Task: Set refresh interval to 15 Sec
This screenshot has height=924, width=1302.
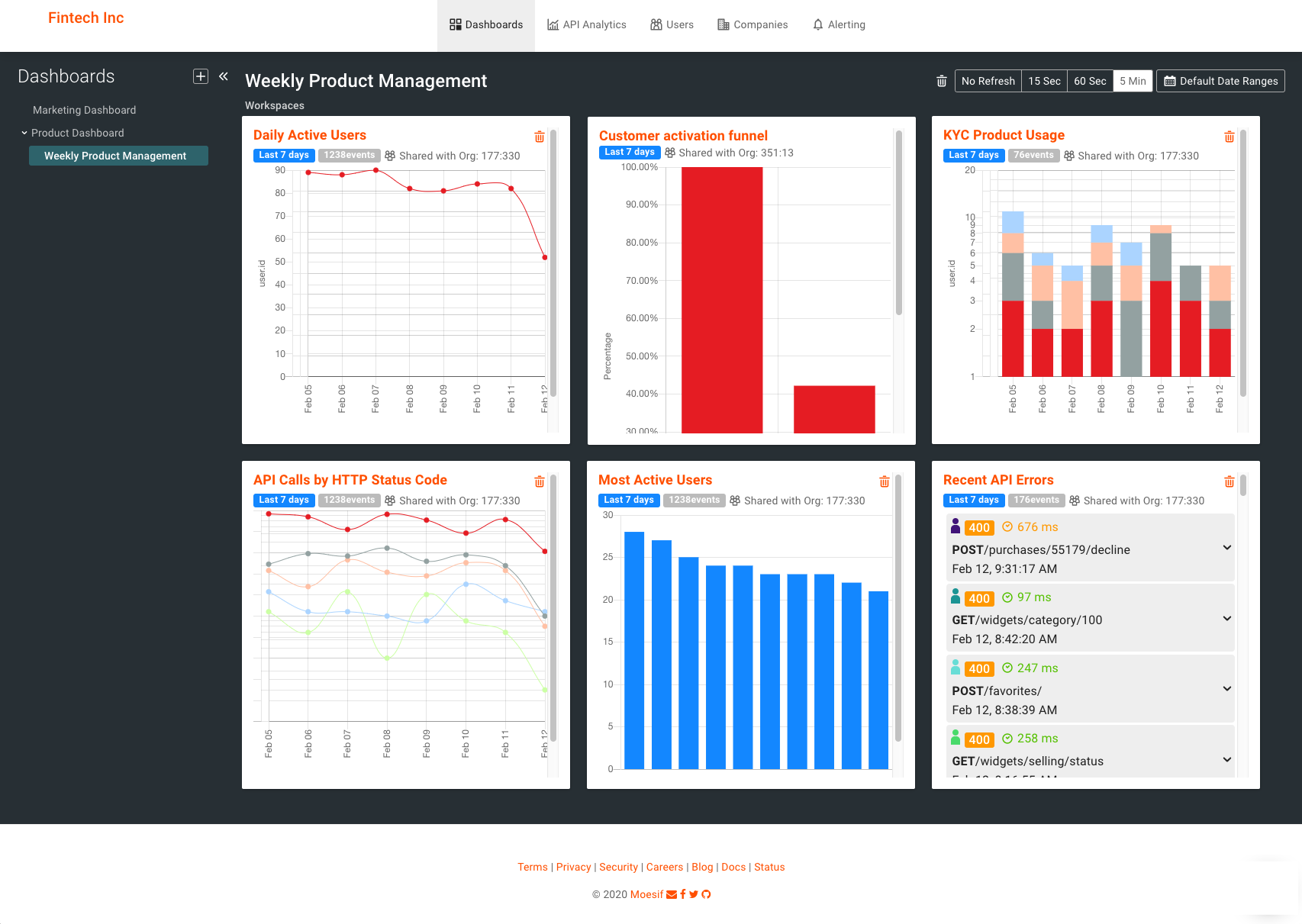Action: tap(1044, 81)
